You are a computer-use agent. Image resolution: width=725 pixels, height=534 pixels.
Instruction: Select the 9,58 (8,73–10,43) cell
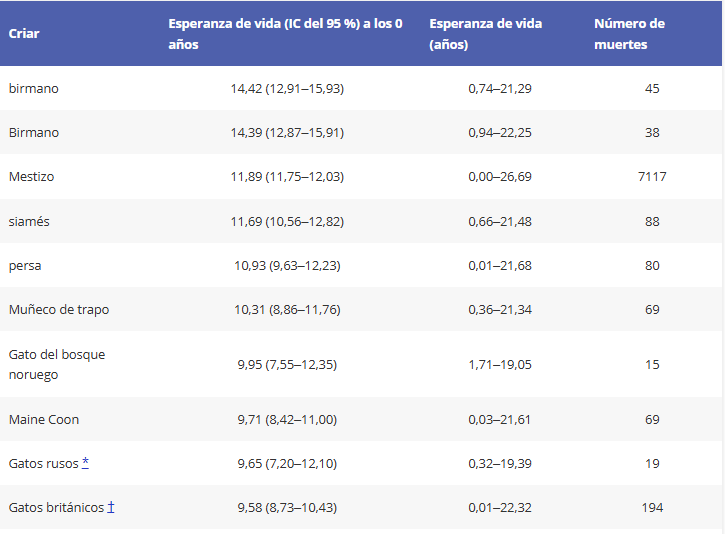coord(287,507)
